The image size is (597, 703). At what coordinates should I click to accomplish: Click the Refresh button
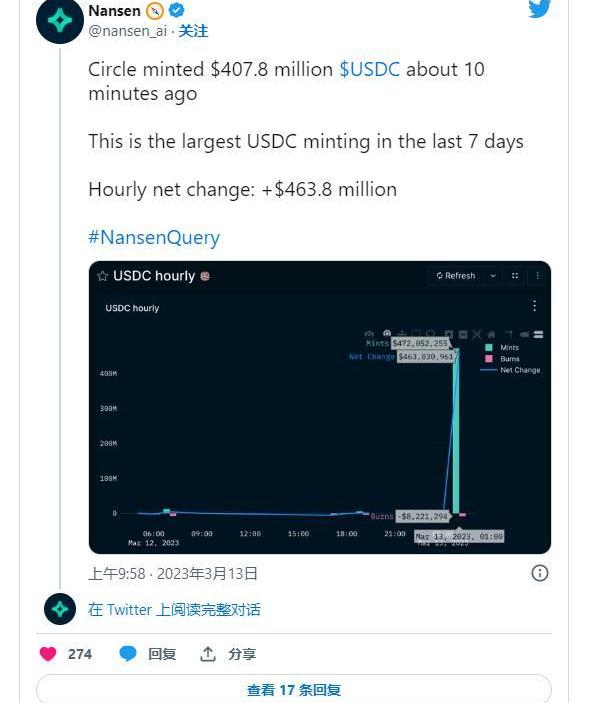click(456, 276)
